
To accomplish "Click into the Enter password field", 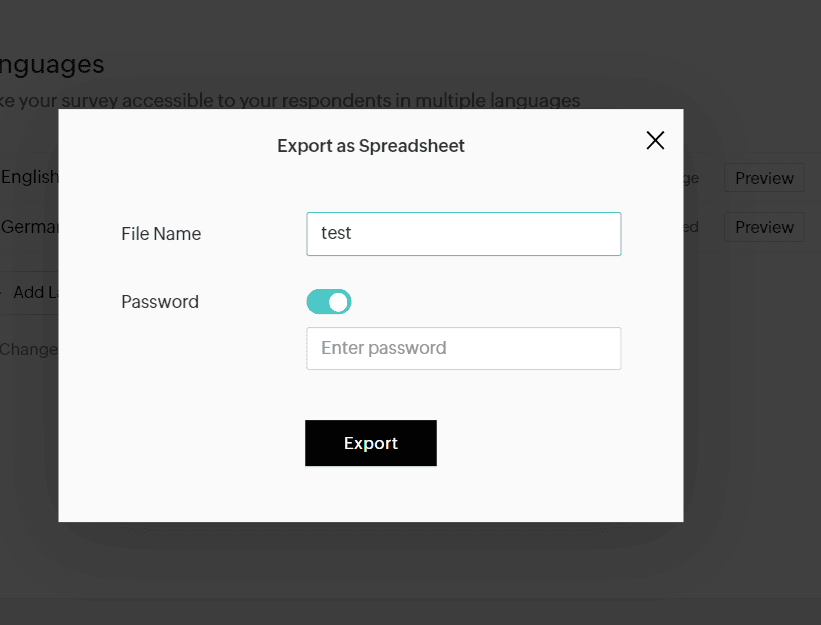I will pyautogui.click(x=463, y=348).
